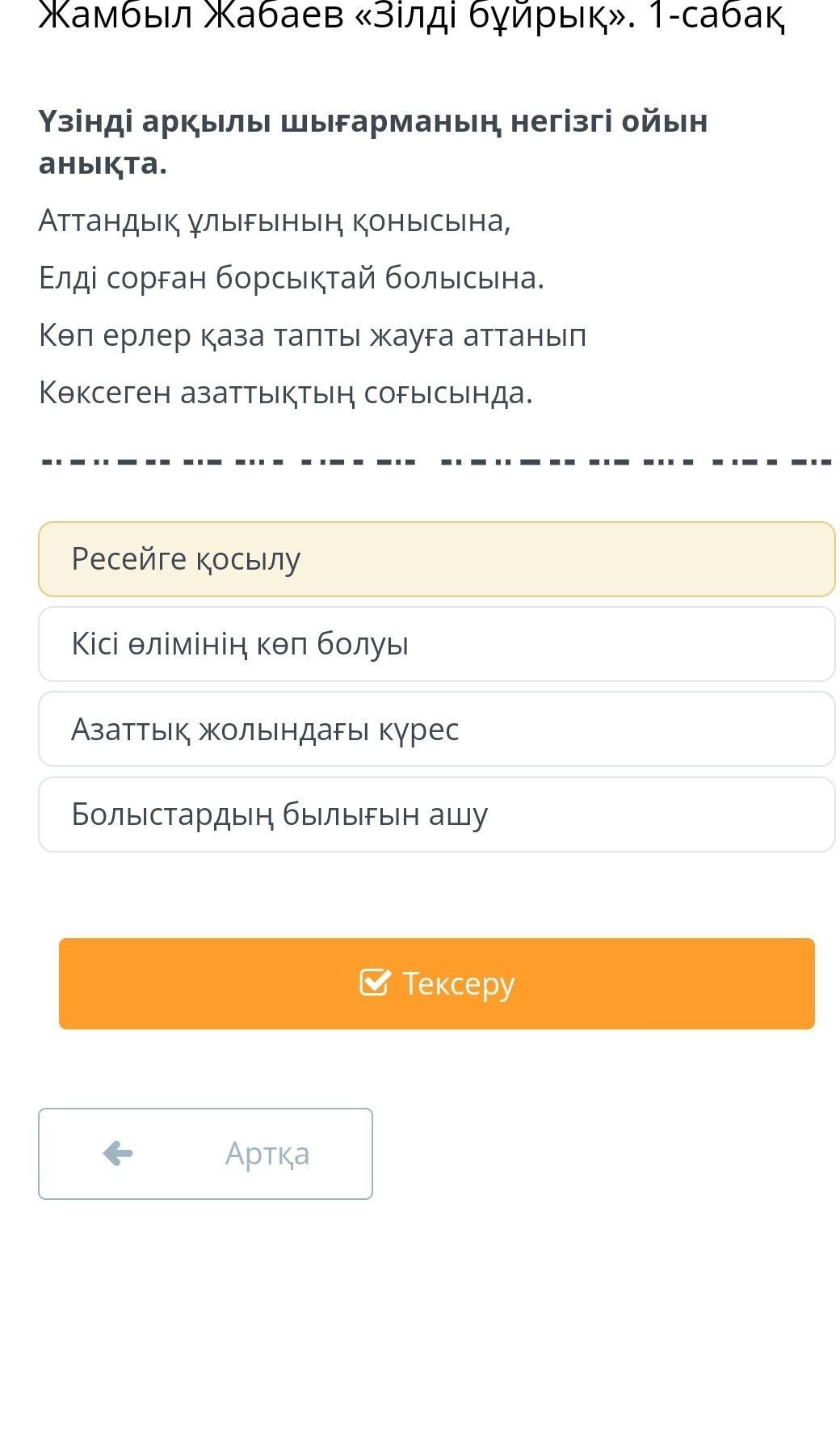
Task: Choose the option "Кісі өлімінің көп болуы"
Action: tap(436, 644)
